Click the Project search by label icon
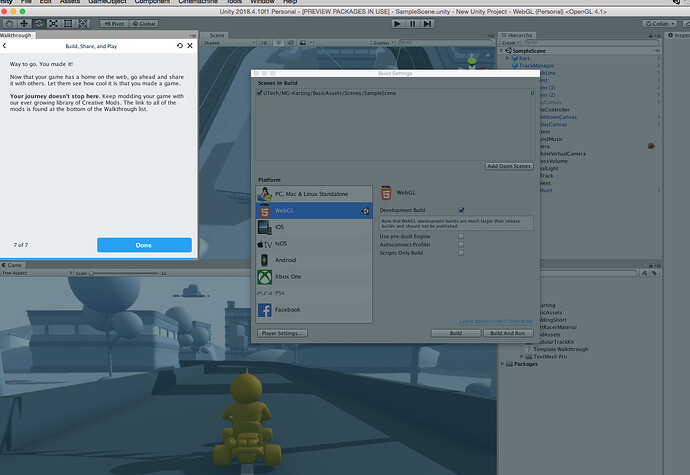 [654, 273]
